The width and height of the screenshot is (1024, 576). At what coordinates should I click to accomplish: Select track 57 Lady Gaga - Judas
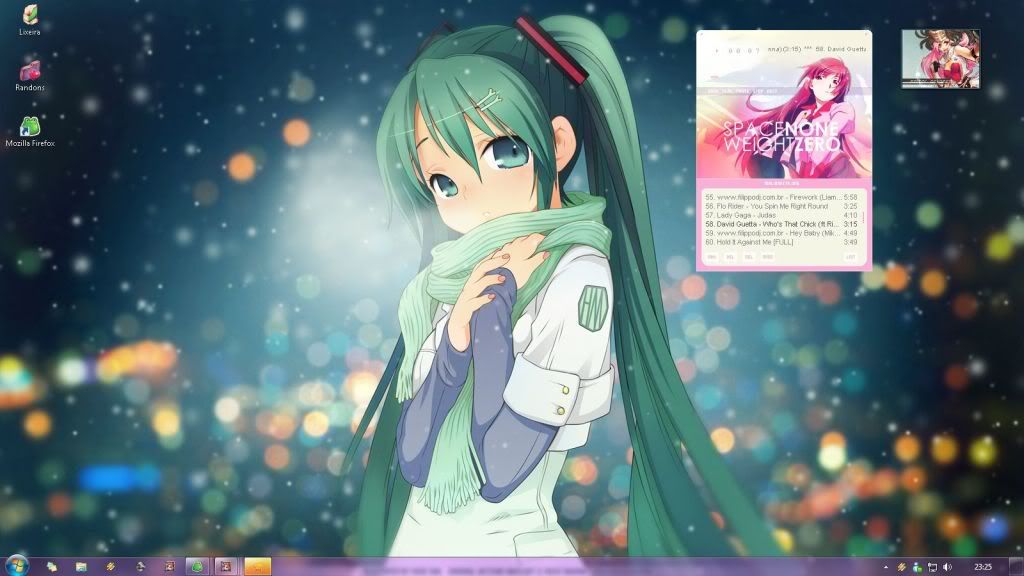[x=780, y=216]
